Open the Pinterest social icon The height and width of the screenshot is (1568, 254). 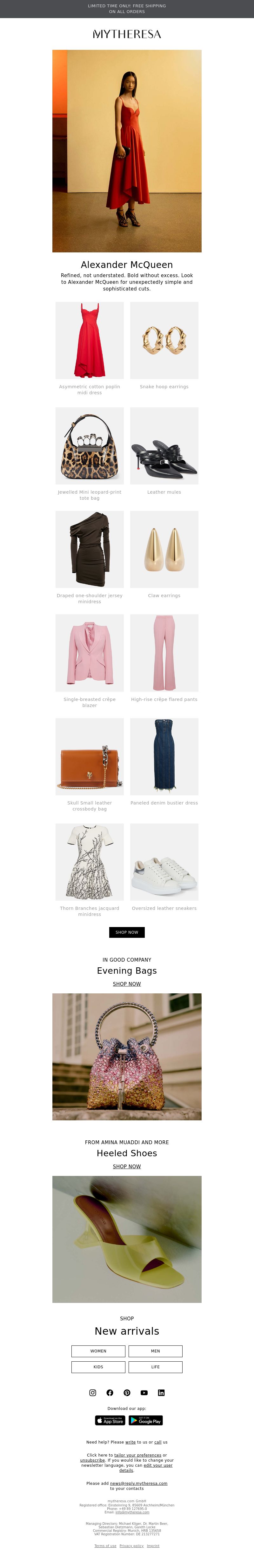click(x=127, y=1393)
